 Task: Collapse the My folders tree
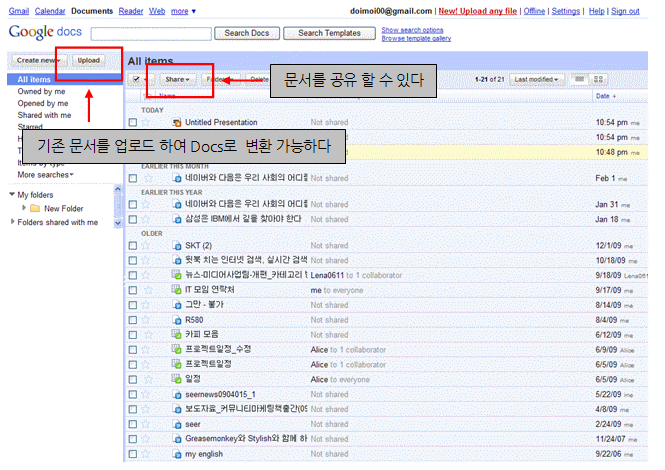tap(12, 194)
